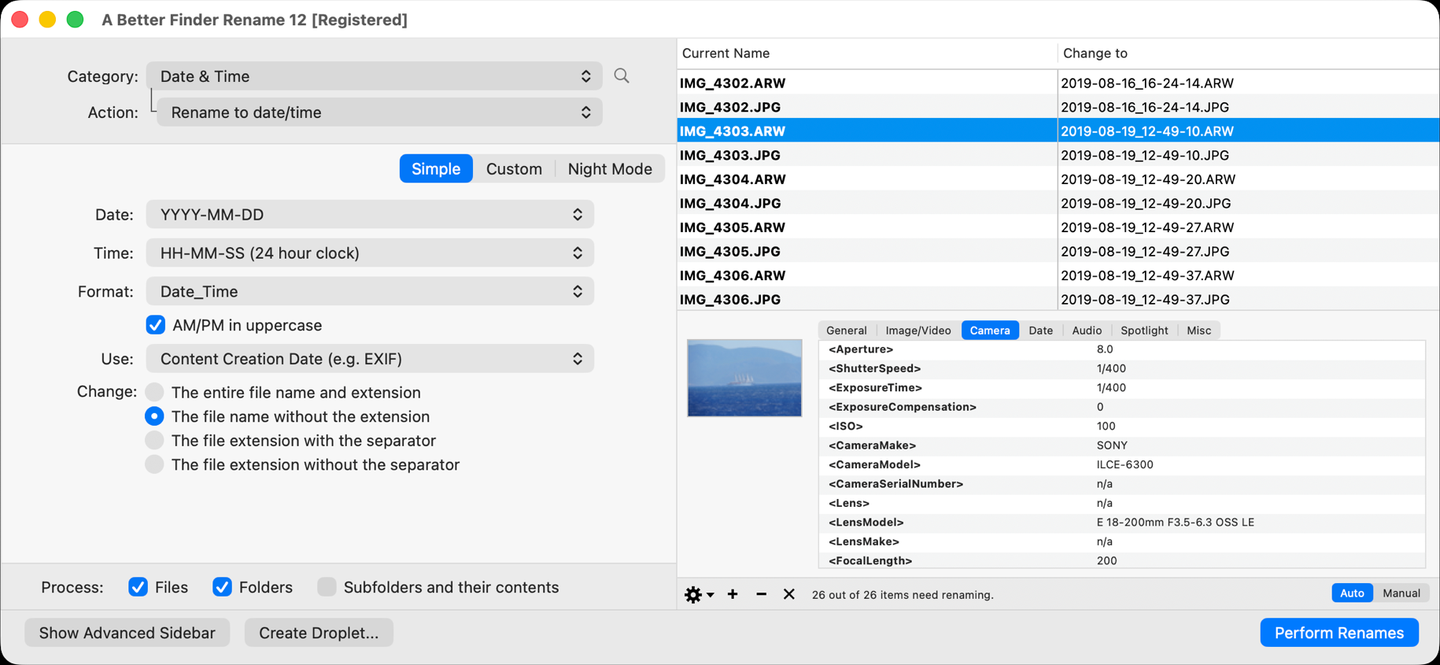
Task: Open the Date format dropdown
Action: [x=370, y=214]
